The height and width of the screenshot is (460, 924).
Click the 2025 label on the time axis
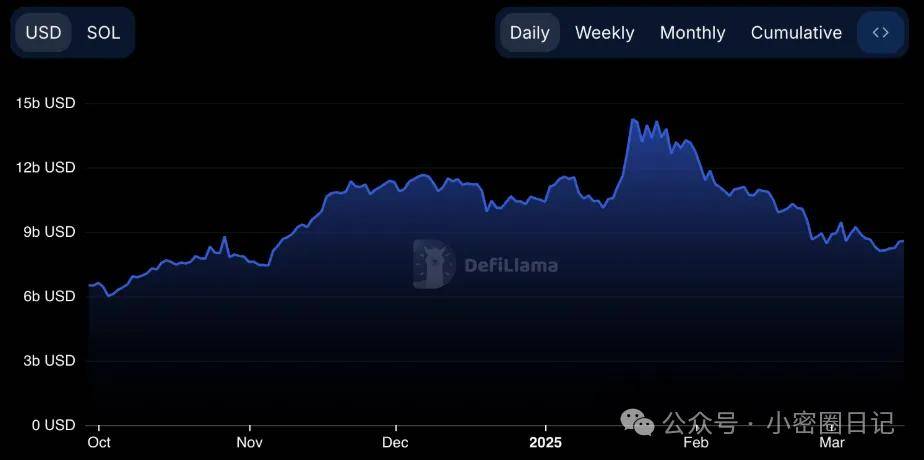point(545,442)
